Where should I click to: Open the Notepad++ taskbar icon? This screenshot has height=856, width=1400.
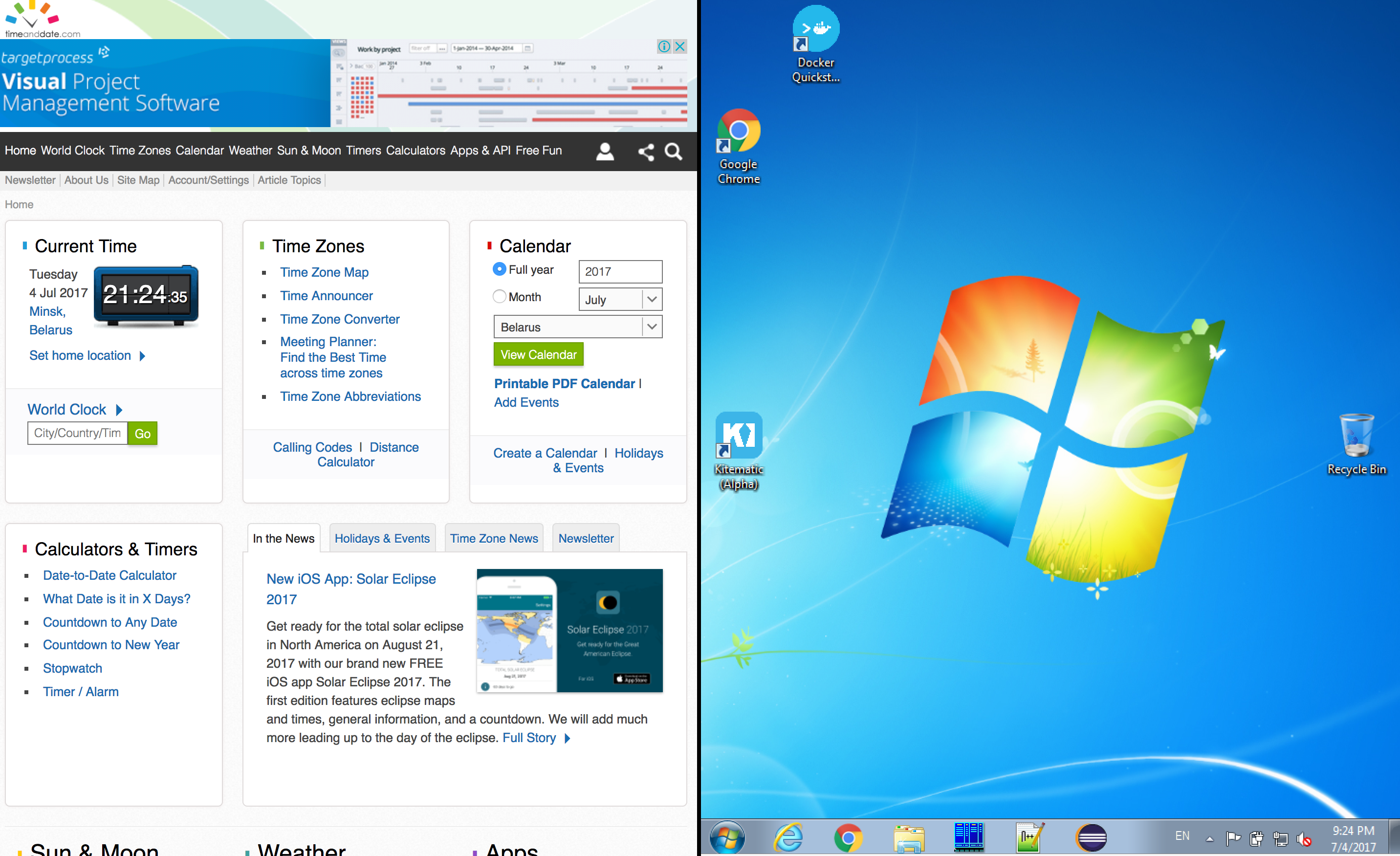1030,837
